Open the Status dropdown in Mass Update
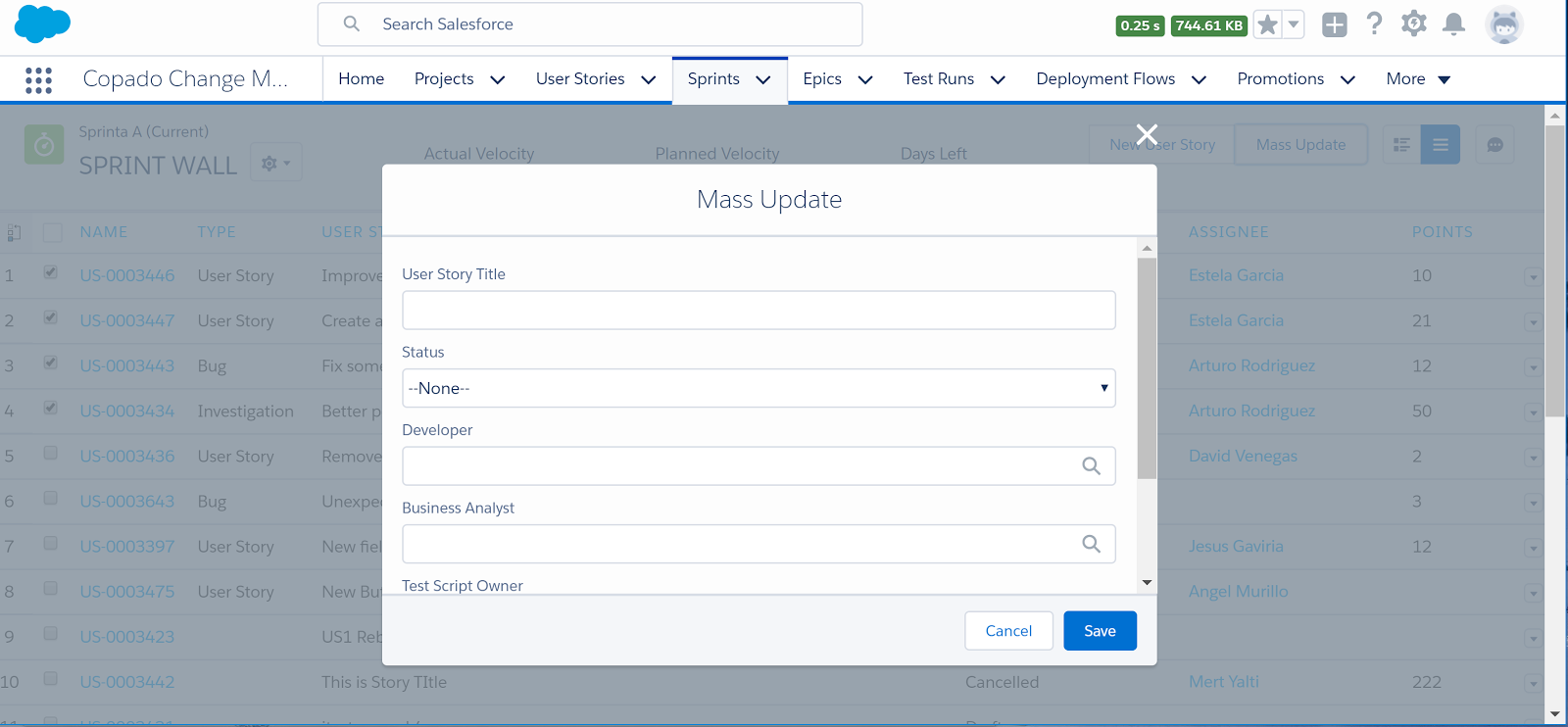1568x727 pixels. (759, 388)
